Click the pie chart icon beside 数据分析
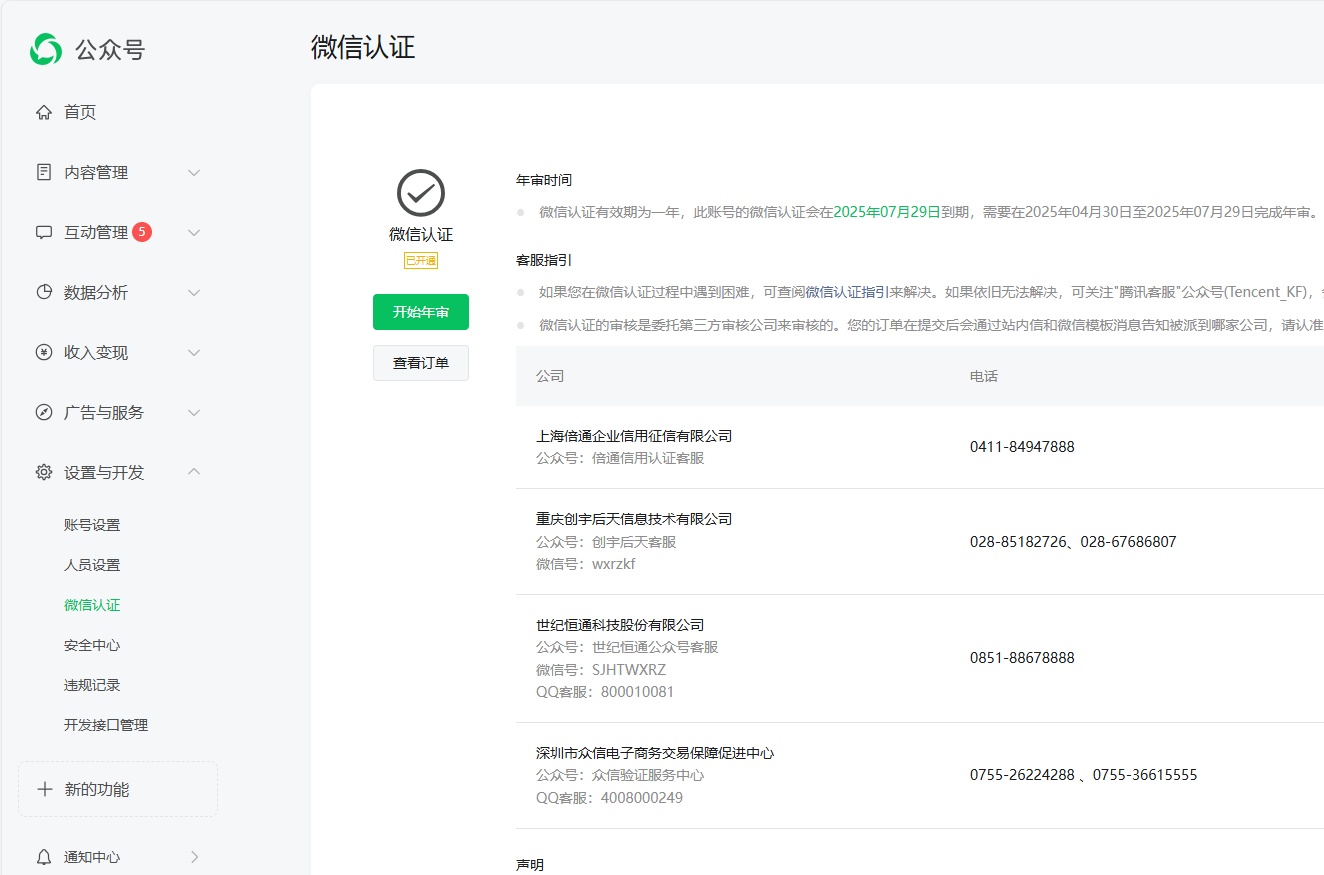The height and width of the screenshot is (875, 1324). (x=44, y=292)
